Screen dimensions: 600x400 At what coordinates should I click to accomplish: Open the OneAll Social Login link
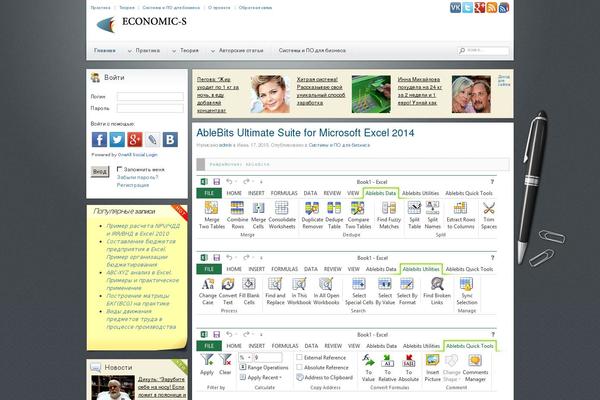tap(137, 155)
